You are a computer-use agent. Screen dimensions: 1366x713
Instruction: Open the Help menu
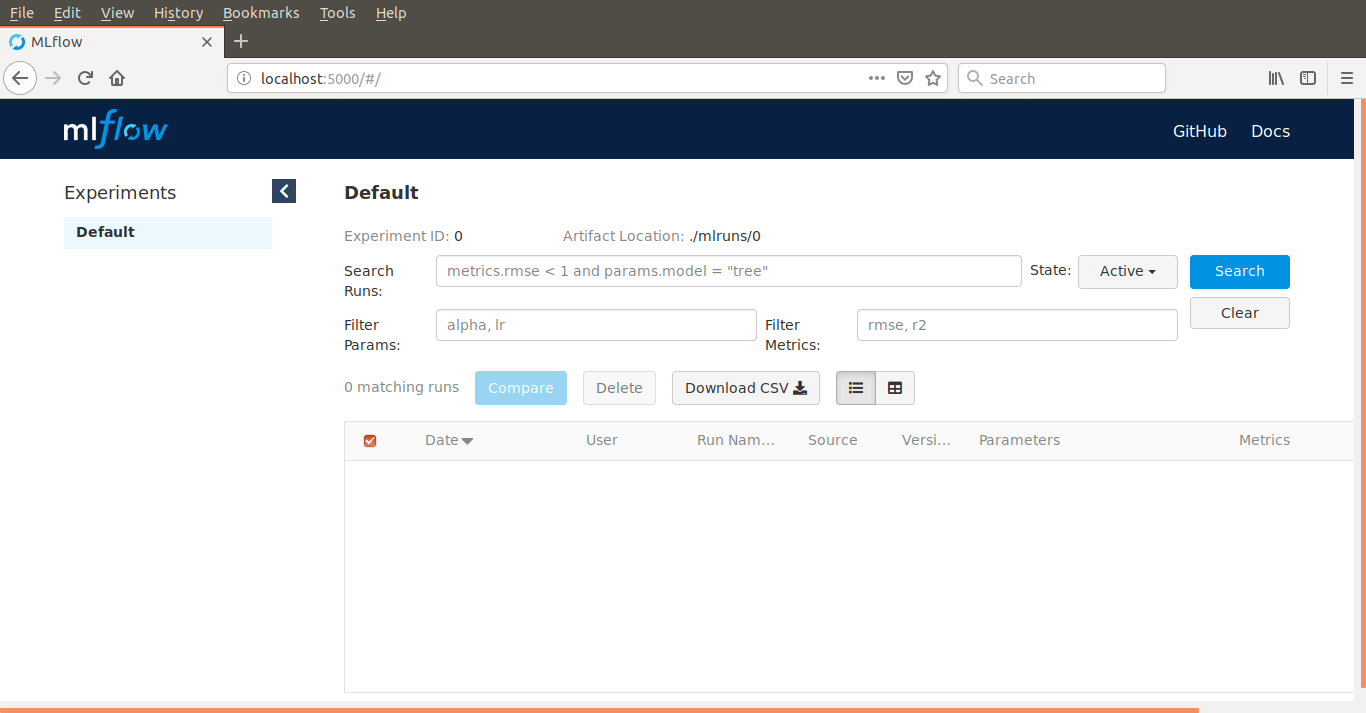pyautogui.click(x=391, y=13)
